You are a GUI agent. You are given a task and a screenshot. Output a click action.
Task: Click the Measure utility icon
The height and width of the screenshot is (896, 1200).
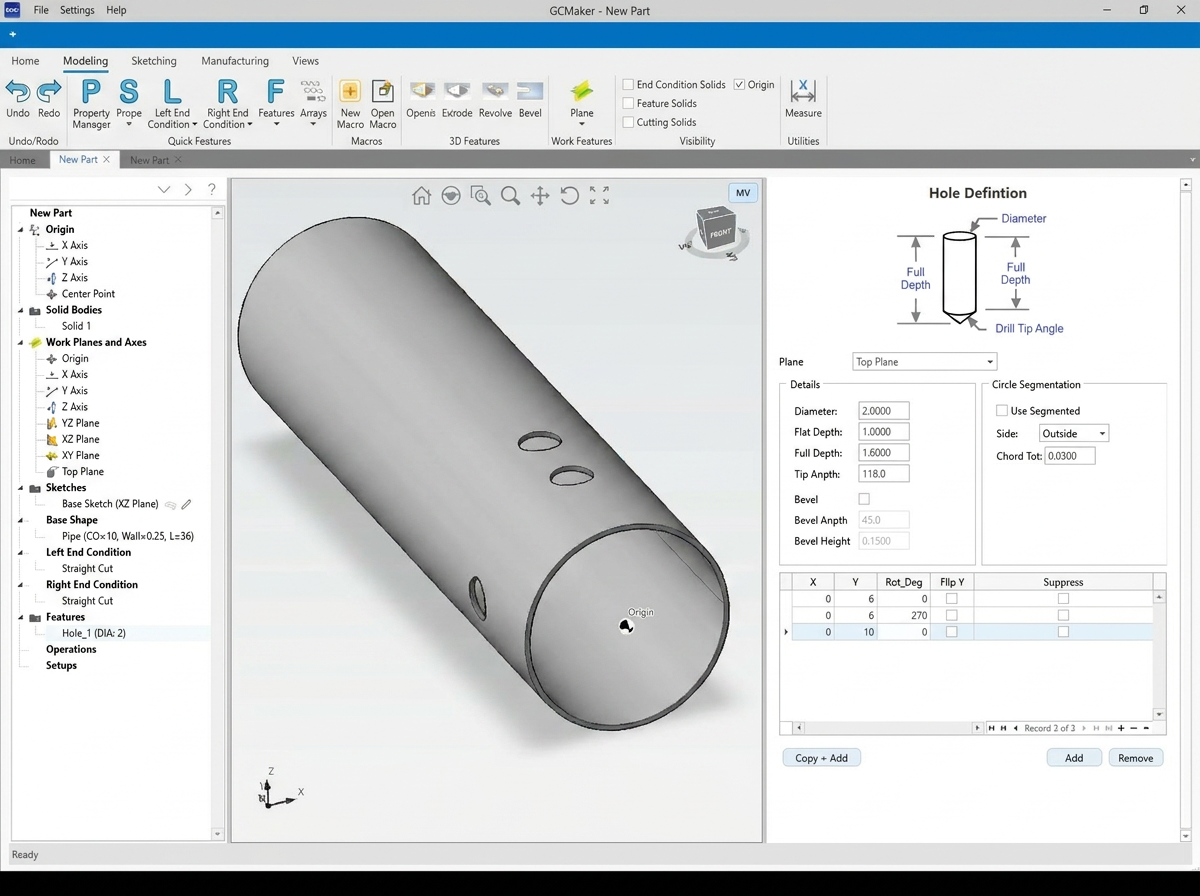click(803, 91)
